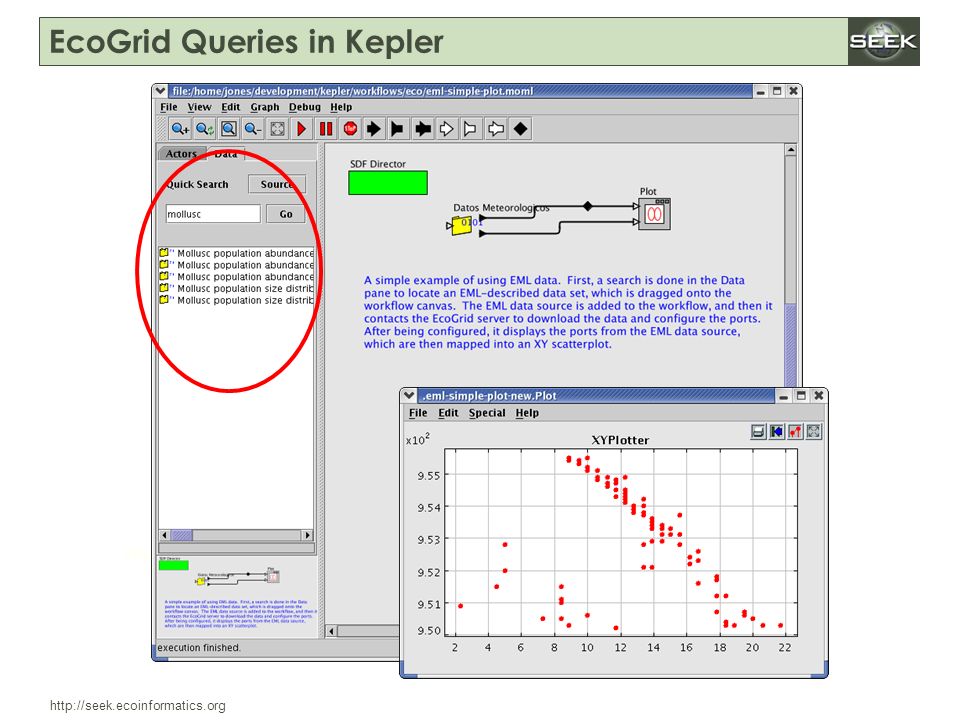Add a relation with the black diamond toolbar icon
Viewport: 960px width, 720px height.
(x=520, y=129)
